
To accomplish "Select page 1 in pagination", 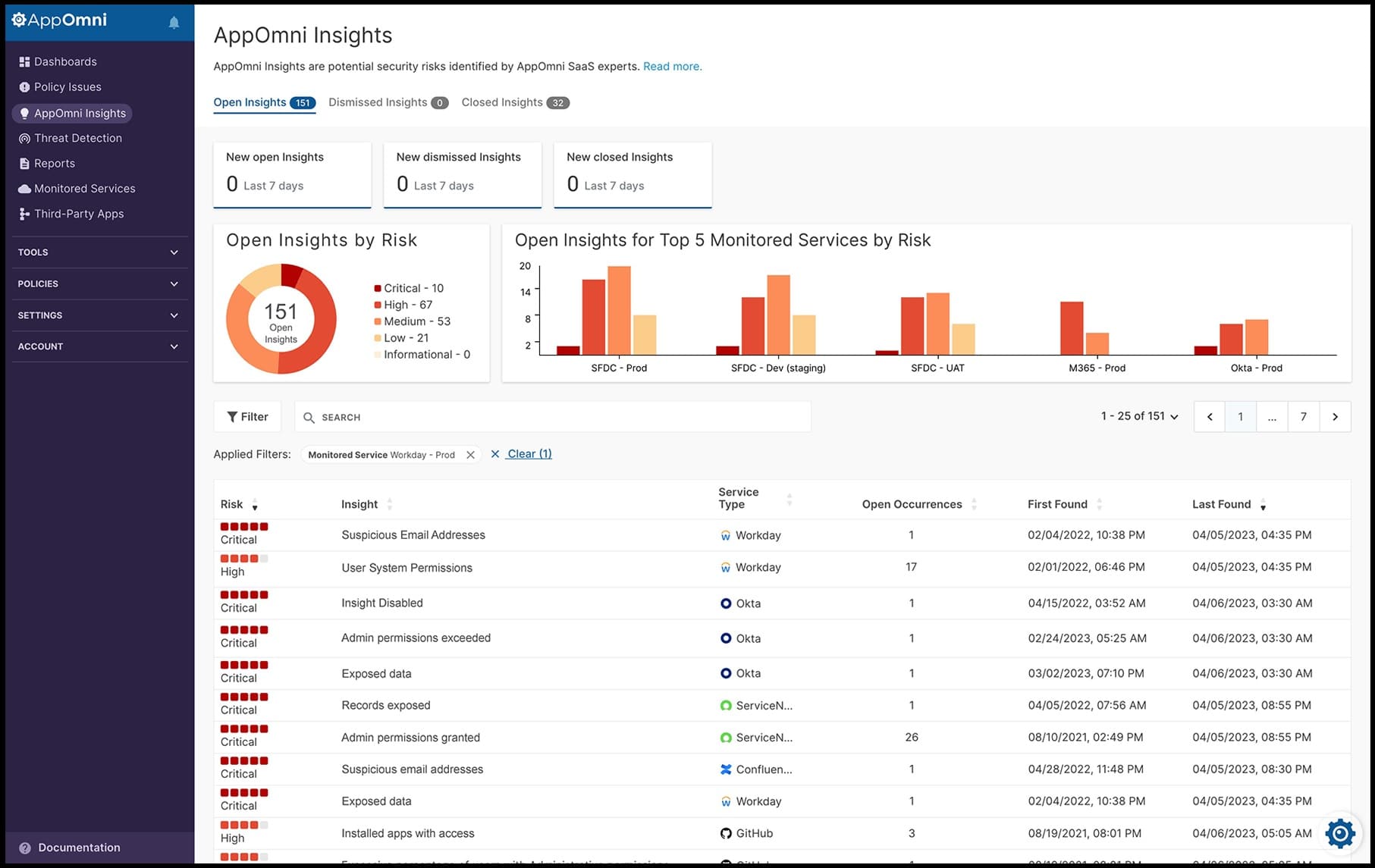I will pyautogui.click(x=1241, y=416).
